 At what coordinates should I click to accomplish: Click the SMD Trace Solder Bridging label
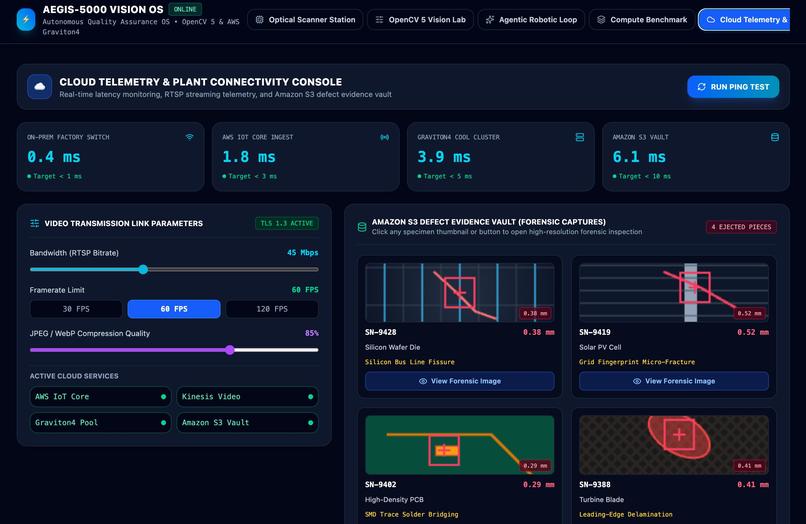tap(412, 514)
